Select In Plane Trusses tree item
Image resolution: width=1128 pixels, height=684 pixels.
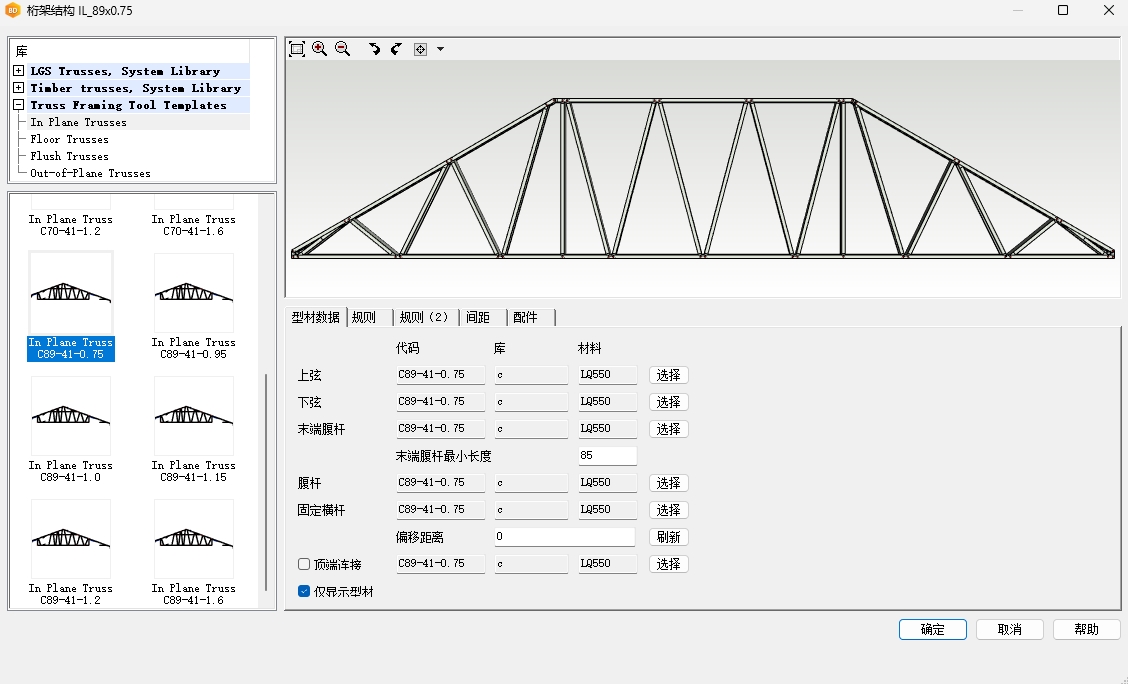tap(78, 122)
